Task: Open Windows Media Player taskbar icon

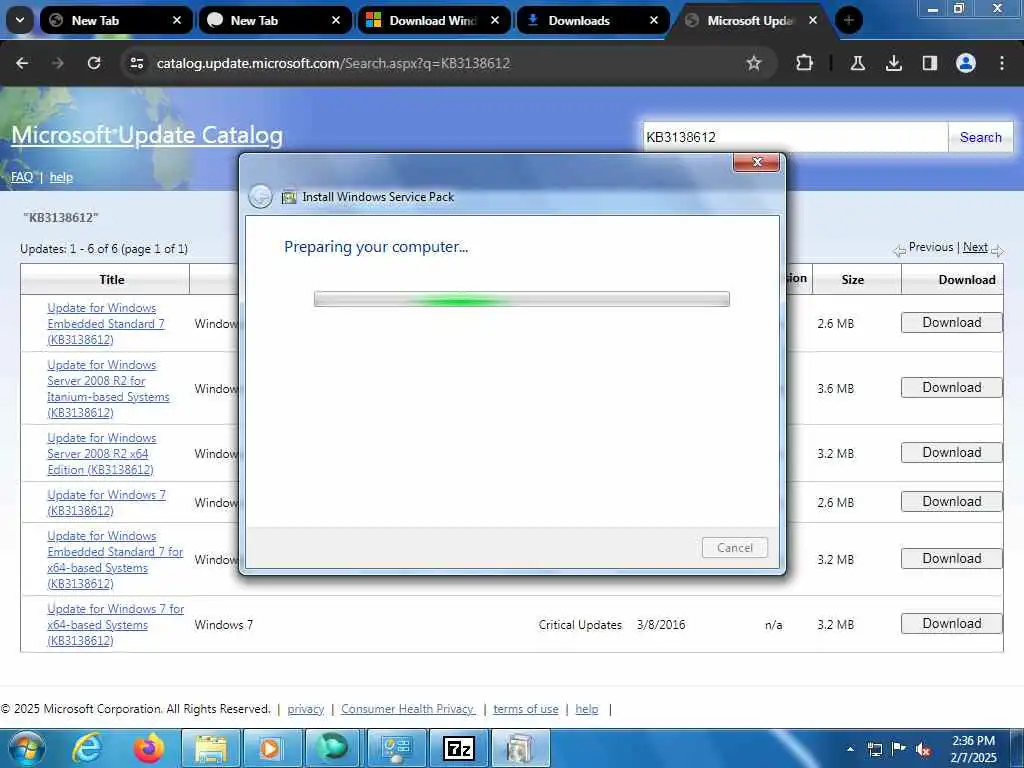Action: (272, 748)
